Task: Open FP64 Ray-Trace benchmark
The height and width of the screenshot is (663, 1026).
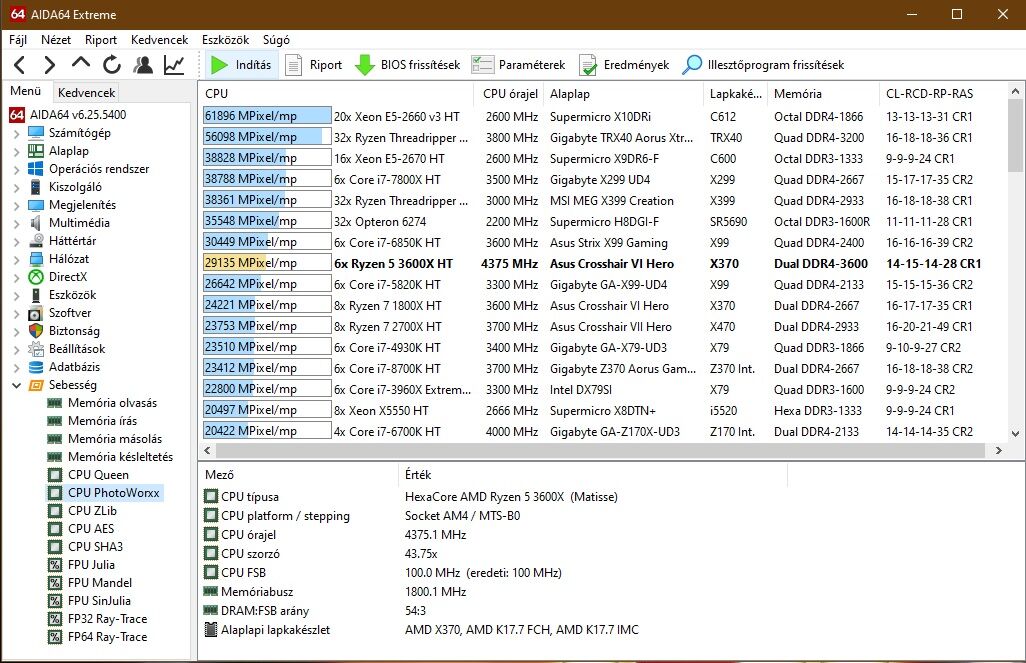Action: coord(107,637)
